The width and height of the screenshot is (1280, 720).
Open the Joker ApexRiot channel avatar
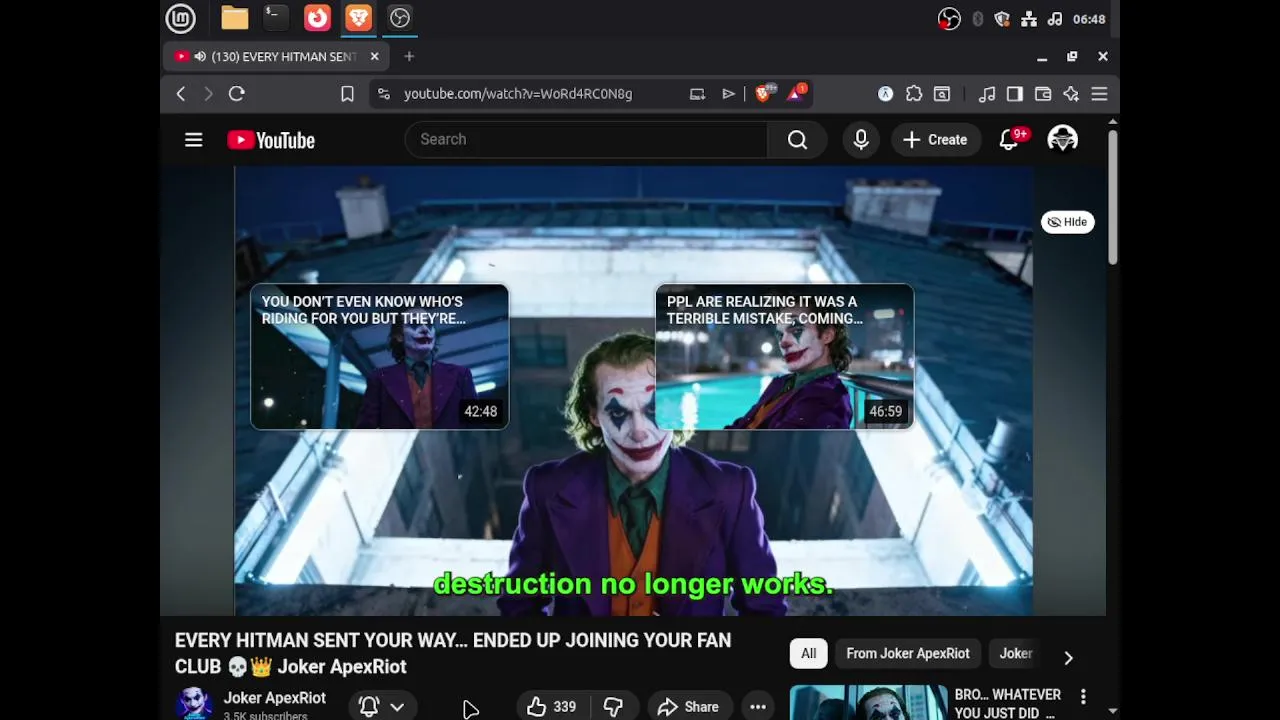[193, 704]
